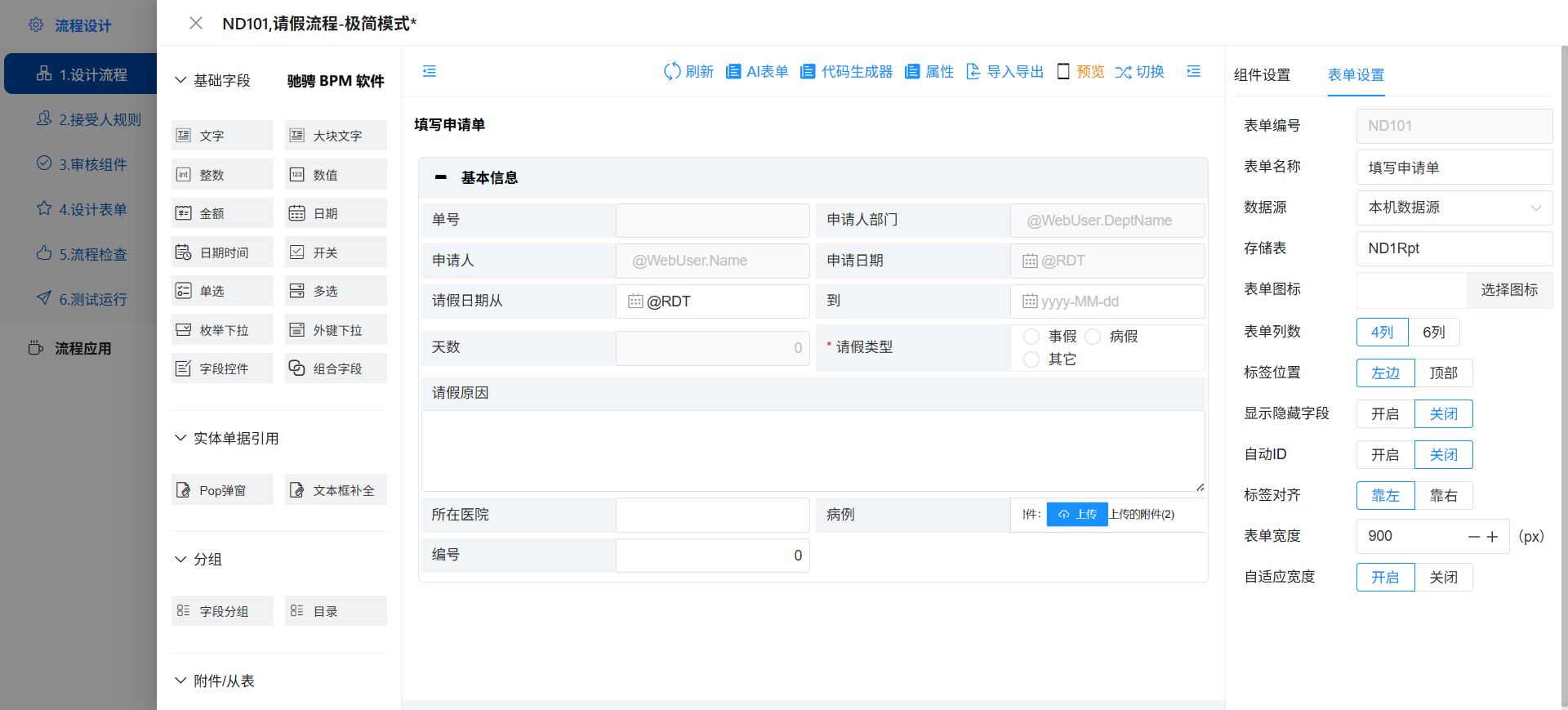Viewport: 1568px width, 710px height.
Task: Click the 切换 switch mode icon
Action: click(x=1124, y=72)
